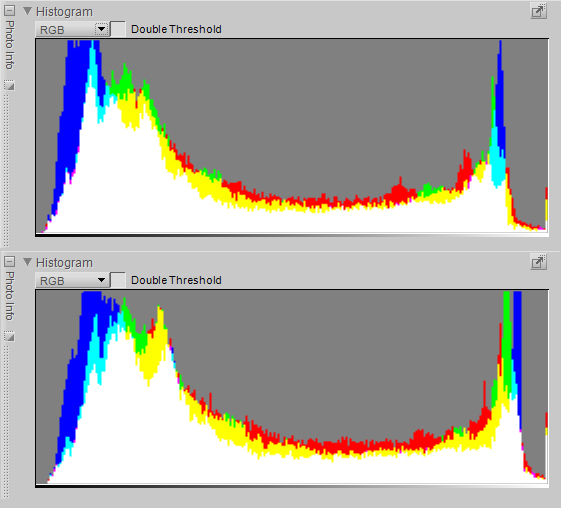The image size is (561, 508).
Task: Enable Double Threshold checkbox in top histogram
Action: tap(118, 29)
